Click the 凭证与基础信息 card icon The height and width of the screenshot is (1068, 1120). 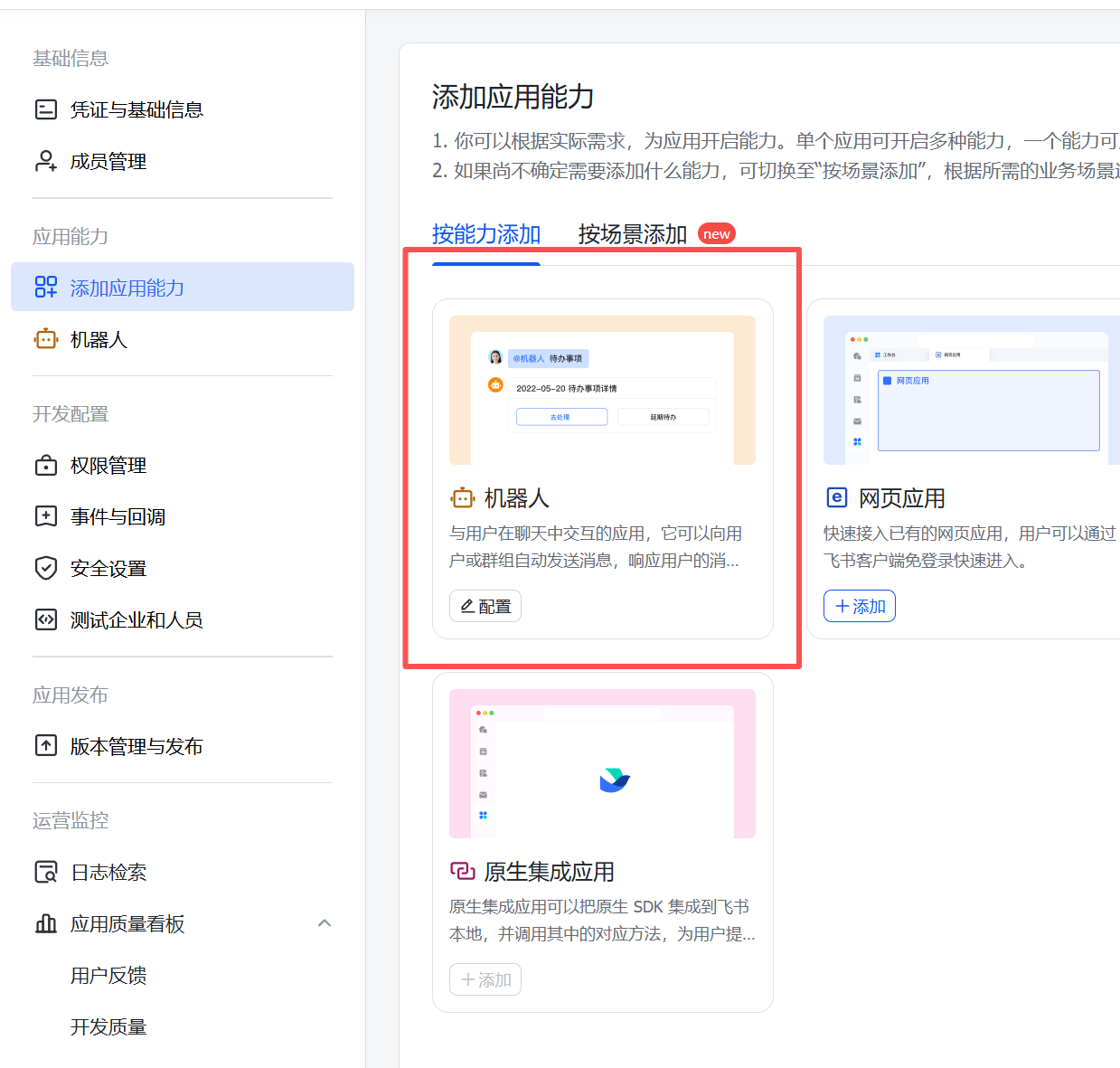(x=45, y=109)
